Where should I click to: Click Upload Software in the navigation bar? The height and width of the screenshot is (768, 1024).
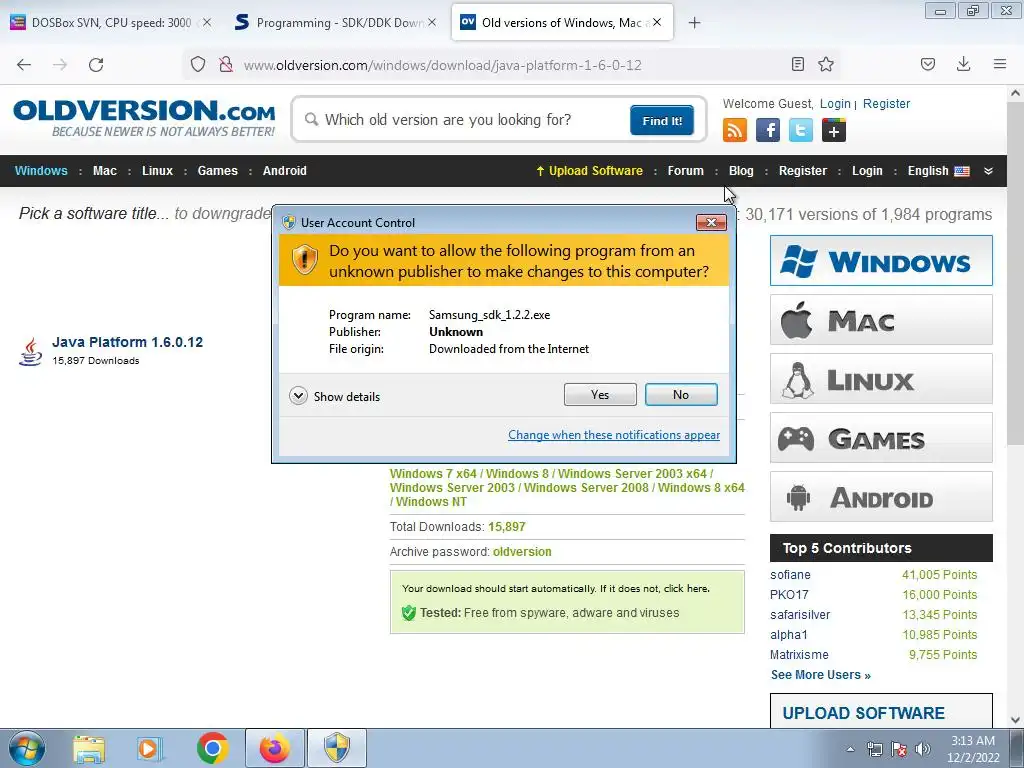589,170
